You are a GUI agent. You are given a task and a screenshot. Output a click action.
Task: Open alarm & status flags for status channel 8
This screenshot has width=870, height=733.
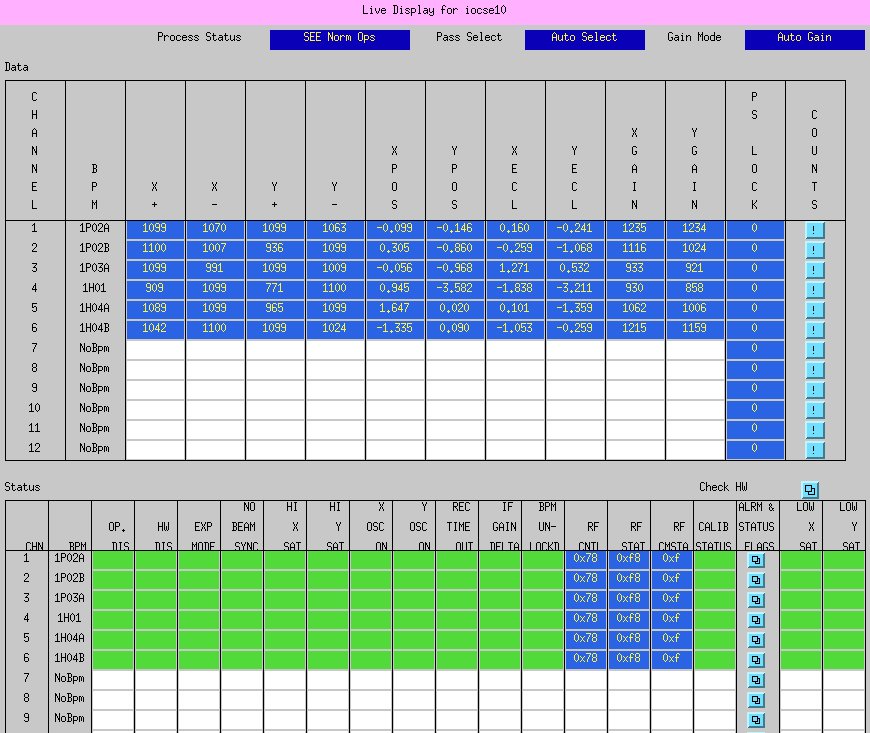coord(756,700)
